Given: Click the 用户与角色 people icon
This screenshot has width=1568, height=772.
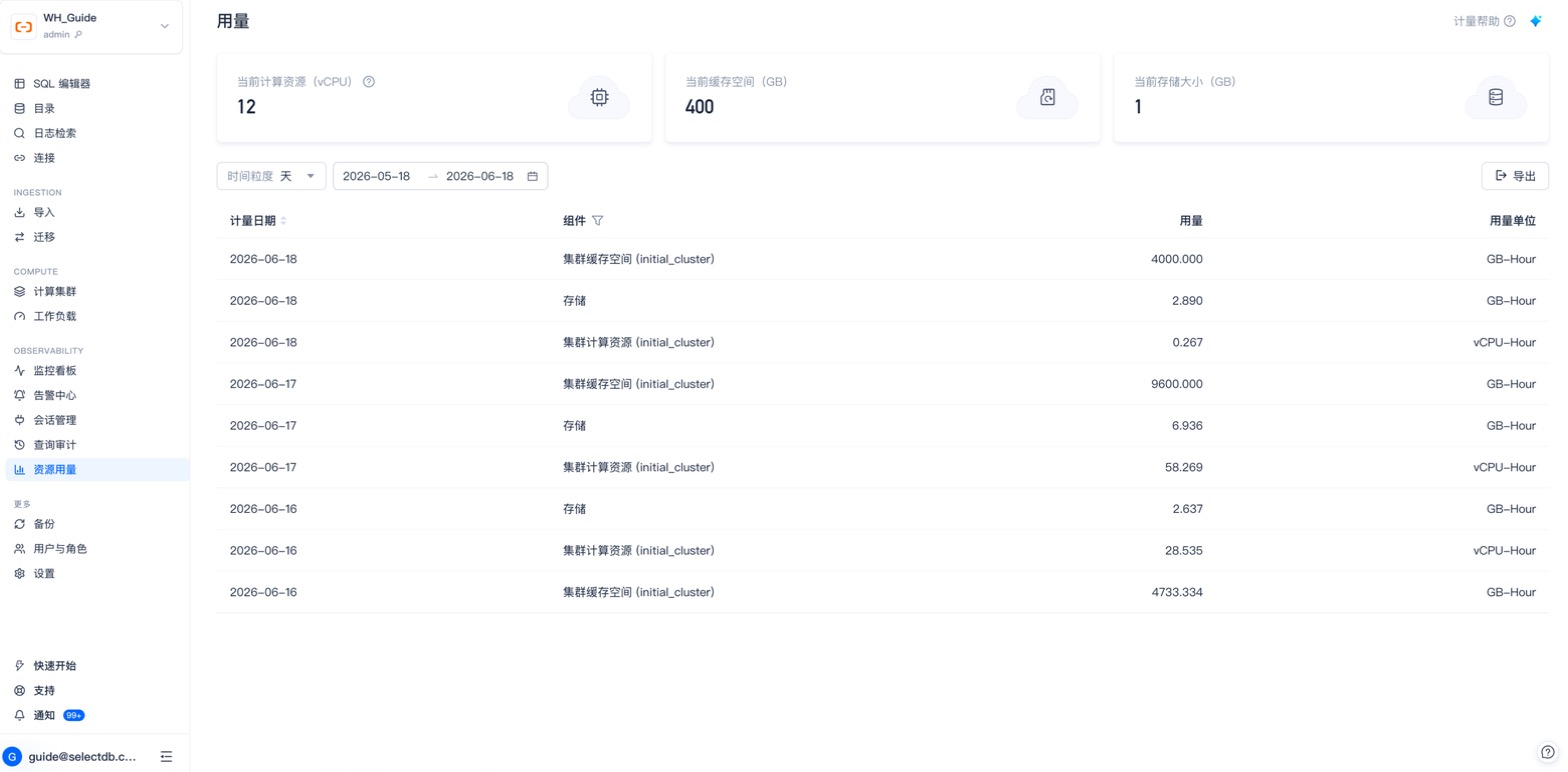Looking at the screenshot, I should (x=19, y=549).
